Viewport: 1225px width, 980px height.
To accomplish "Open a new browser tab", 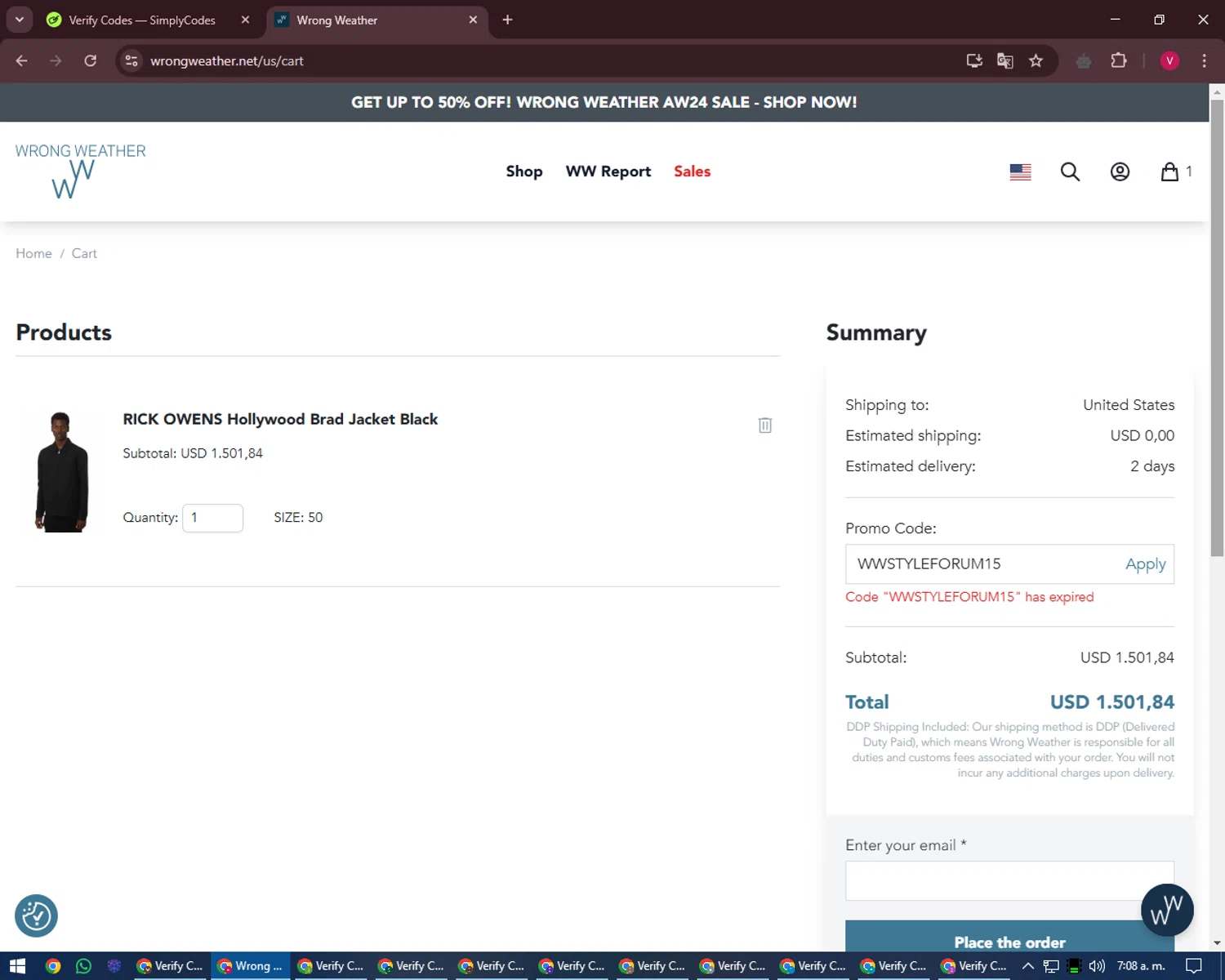I will (507, 20).
